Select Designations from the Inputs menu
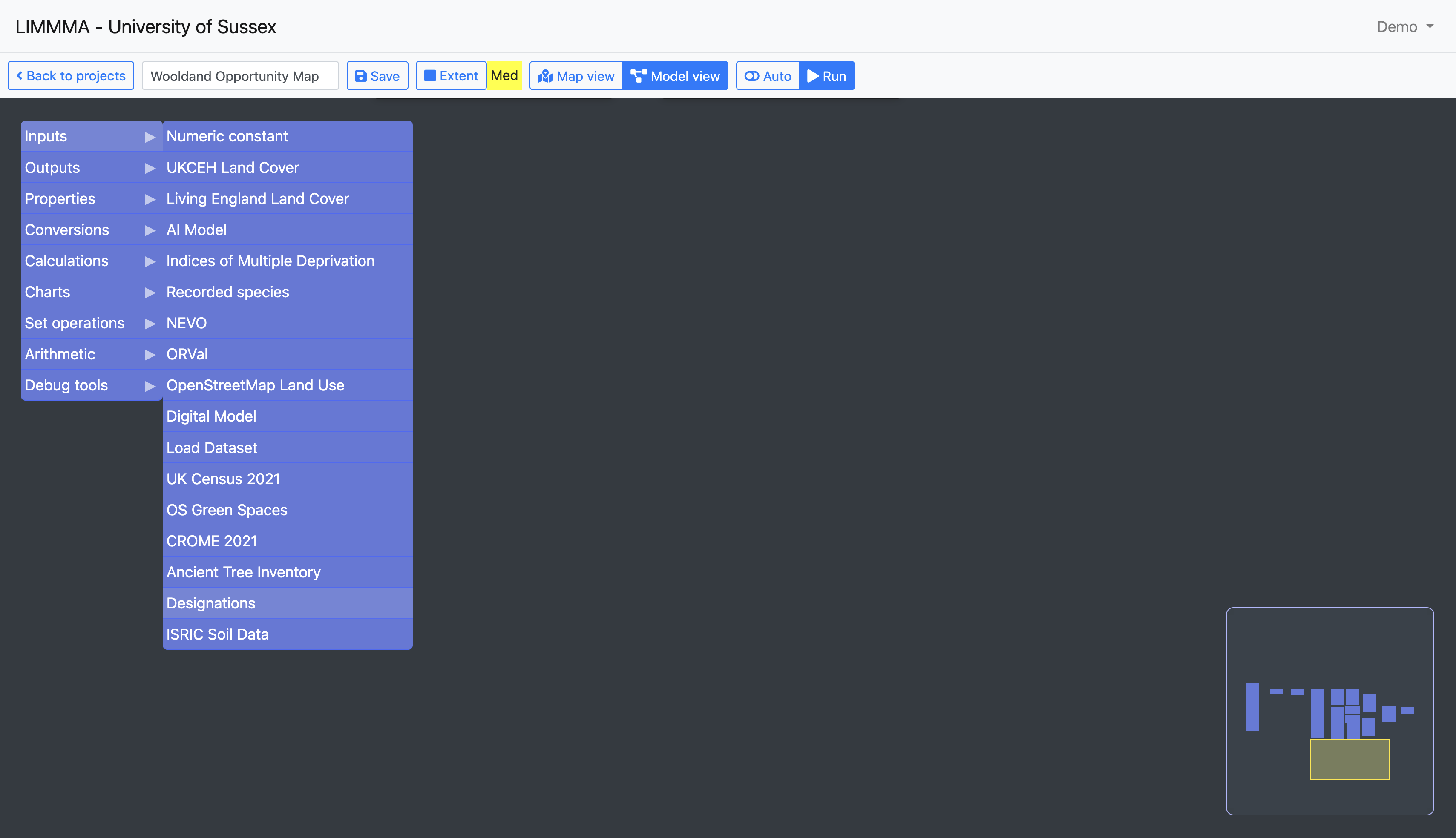 click(x=211, y=603)
